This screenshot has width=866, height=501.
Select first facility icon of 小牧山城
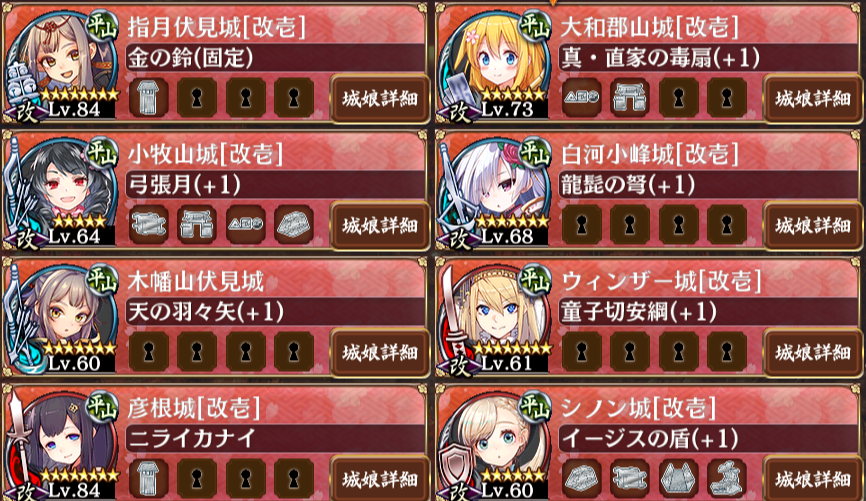(x=149, y=225)
